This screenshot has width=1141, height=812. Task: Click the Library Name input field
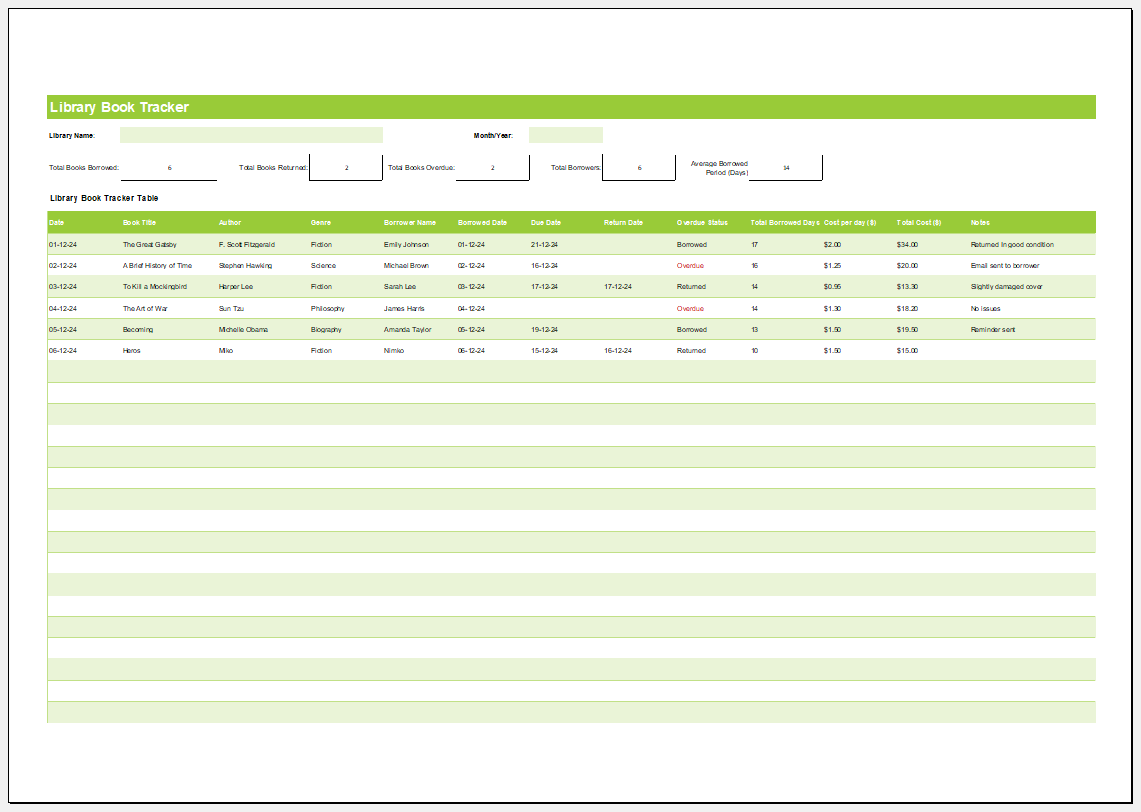click(251, 135)
